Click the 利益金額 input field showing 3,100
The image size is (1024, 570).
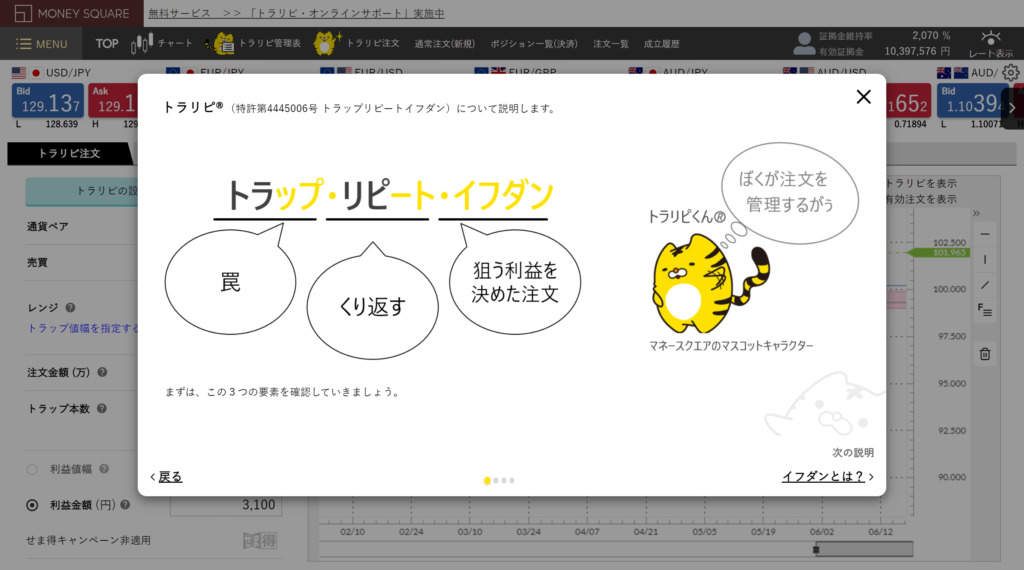pyautogui.click(x=226, y=505)
